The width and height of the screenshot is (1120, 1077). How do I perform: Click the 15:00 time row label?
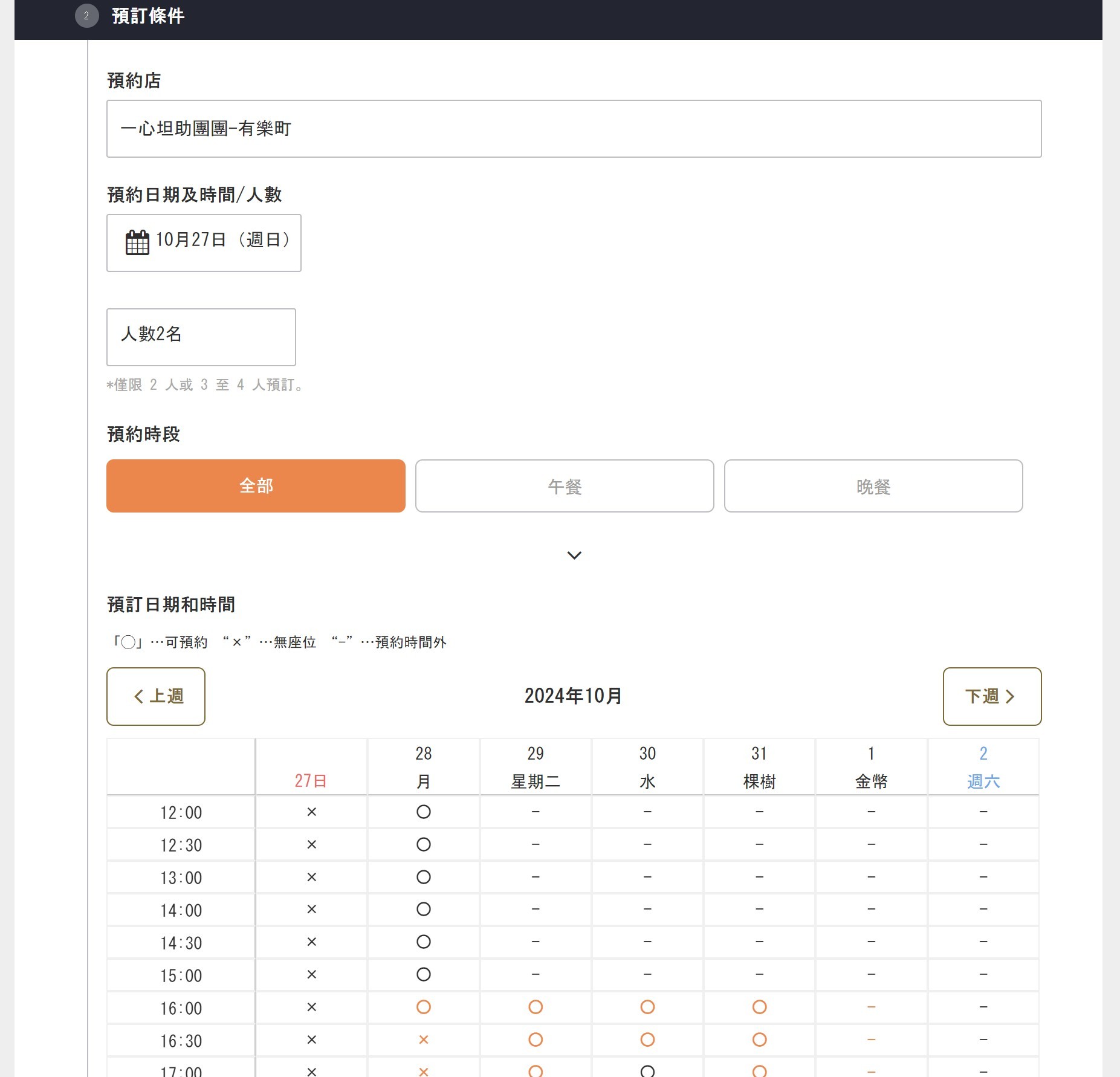point(181,975)
